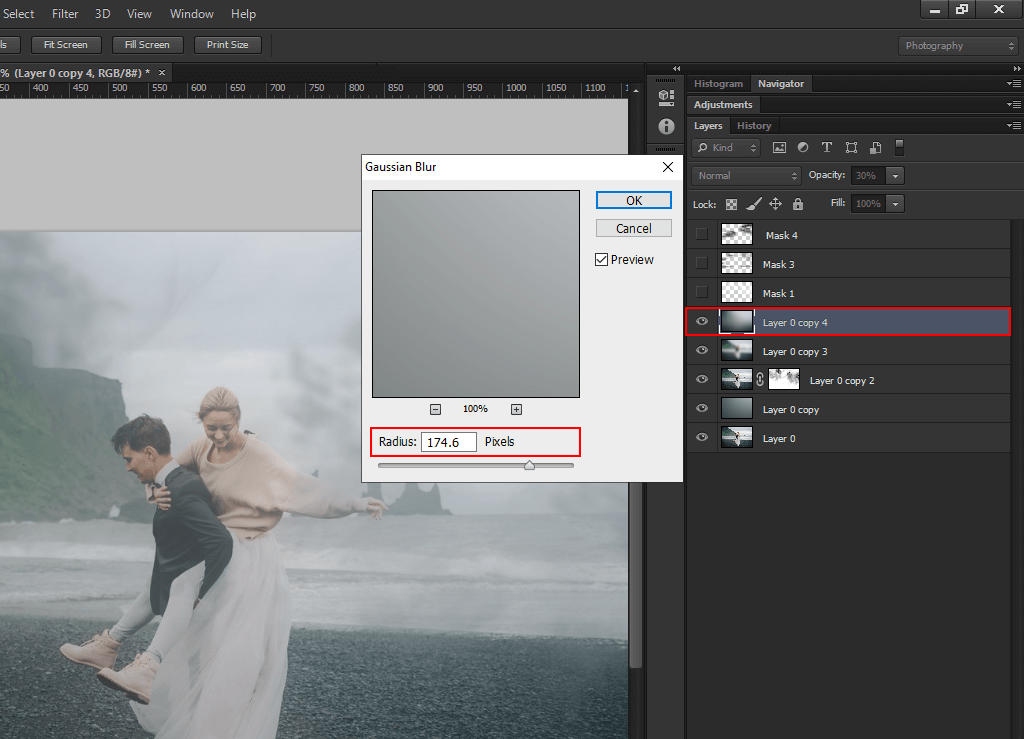Switch to the History tab
Viewport: 1024px width, 739px height.
pos(754,125)
